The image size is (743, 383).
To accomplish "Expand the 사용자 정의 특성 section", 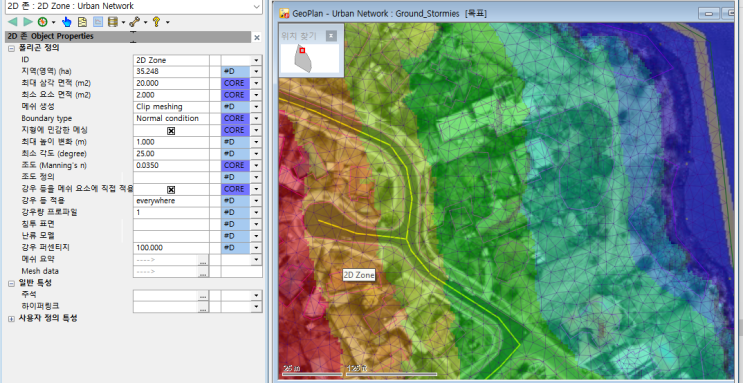I will tap(11, 319).
